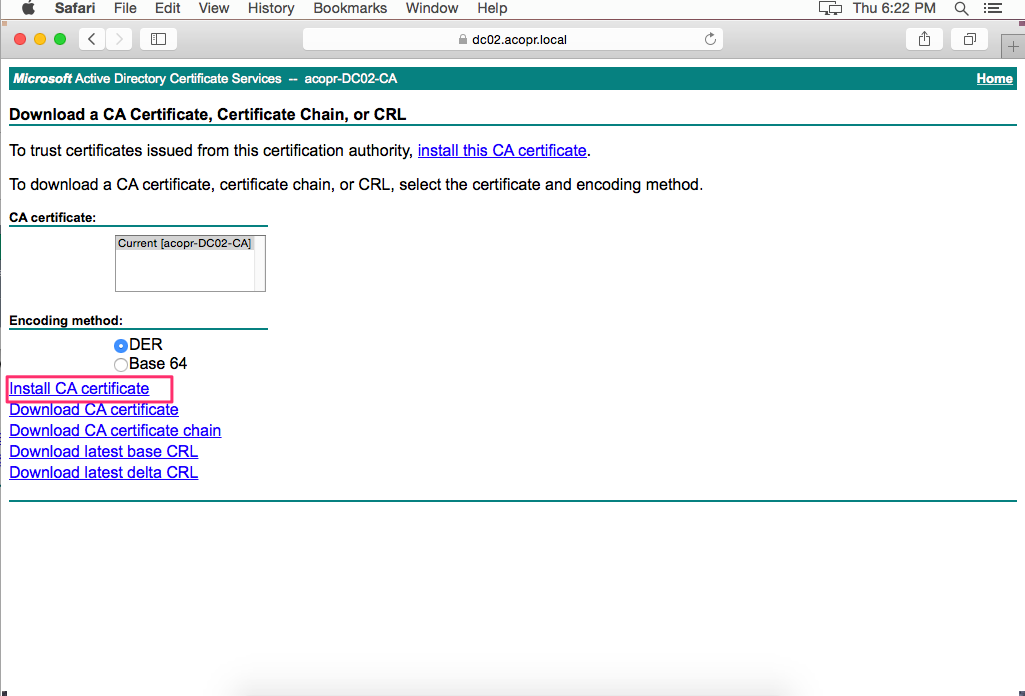Click the display mirroring icon in the menu bar

[x=830, y=8]
